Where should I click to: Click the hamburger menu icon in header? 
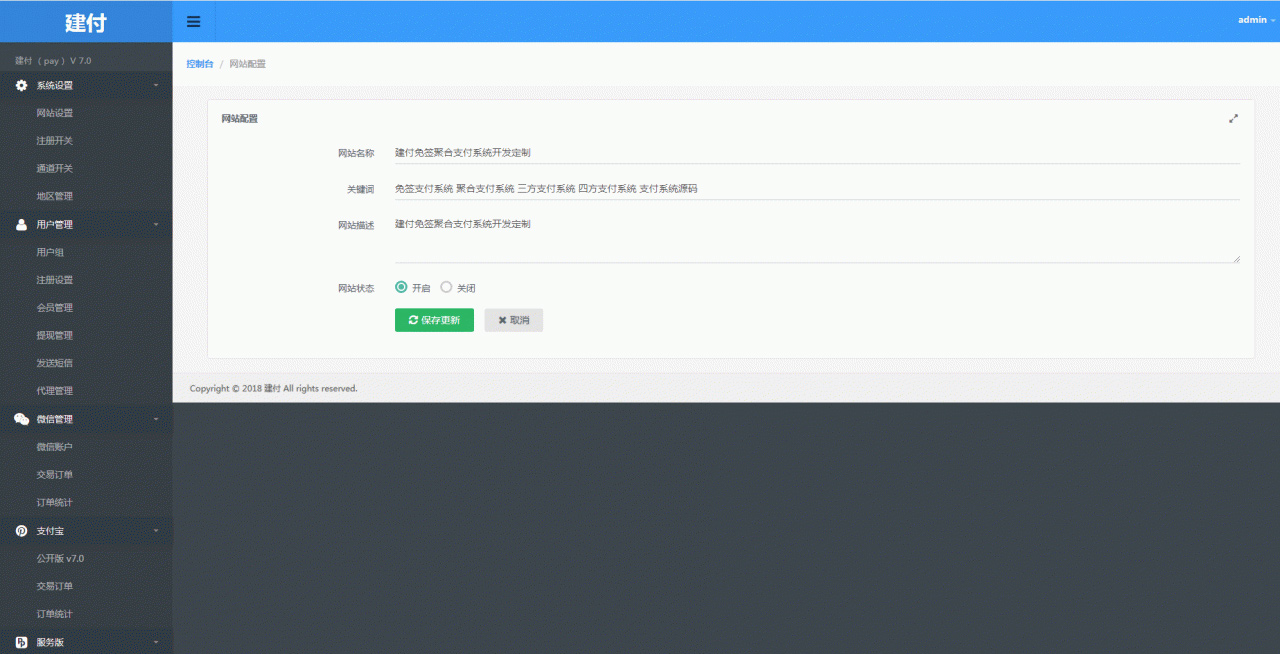[194, 21]
